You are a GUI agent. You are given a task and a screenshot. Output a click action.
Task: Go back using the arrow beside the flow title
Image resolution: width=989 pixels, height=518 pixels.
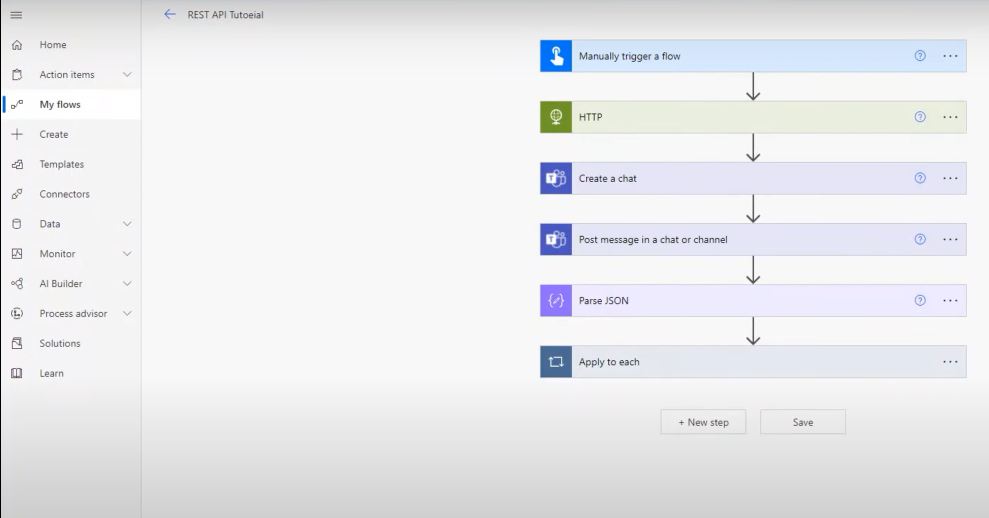click(x=170, y=14)
